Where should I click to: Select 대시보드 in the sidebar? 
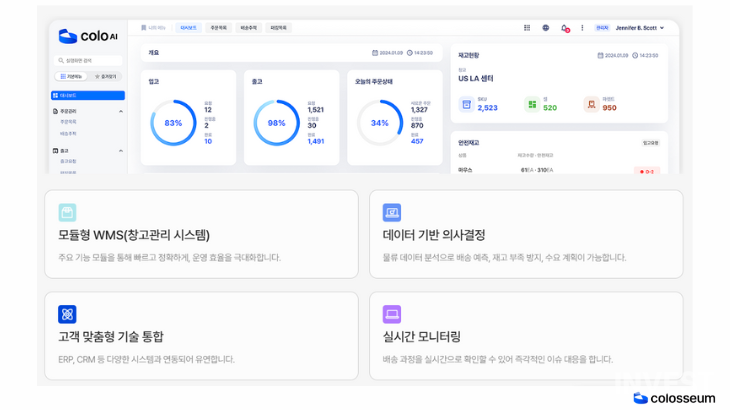(88, 96)
